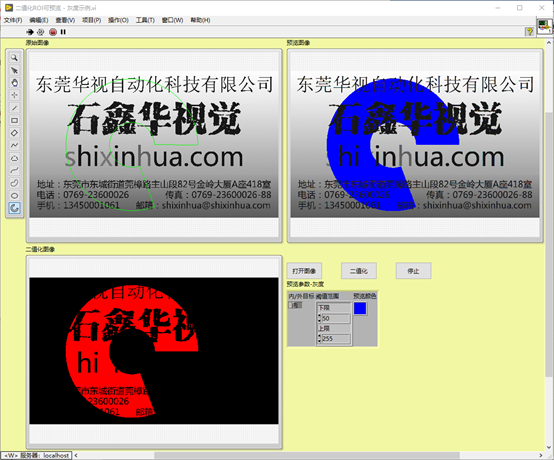Increment the 上限 threshold value
Screen dimensions: 554x460
(319, 337)
